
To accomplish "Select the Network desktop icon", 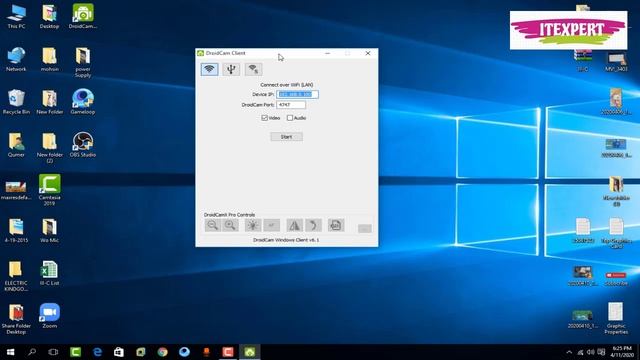I will click(x=16, y=60).
